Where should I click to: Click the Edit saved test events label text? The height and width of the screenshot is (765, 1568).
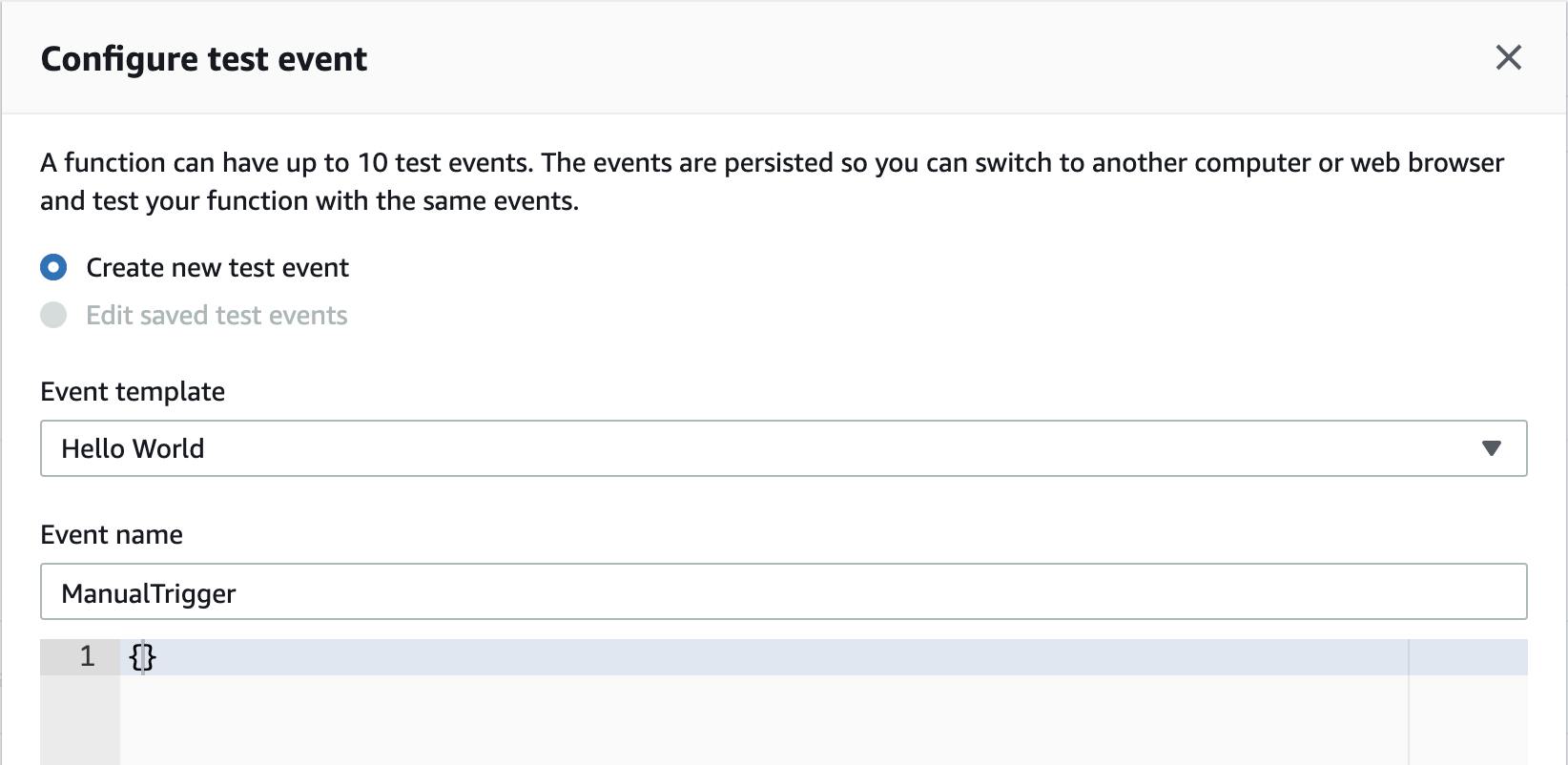coord(216,315)
